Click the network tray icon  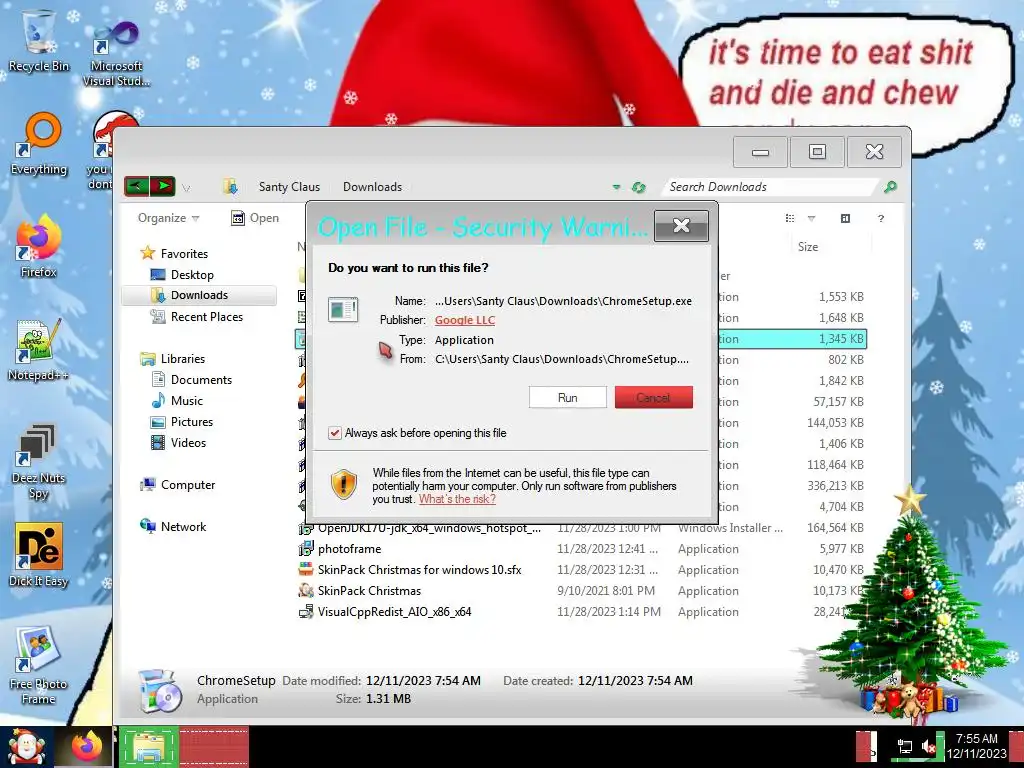pyautogui.click(x=904, y=746)
